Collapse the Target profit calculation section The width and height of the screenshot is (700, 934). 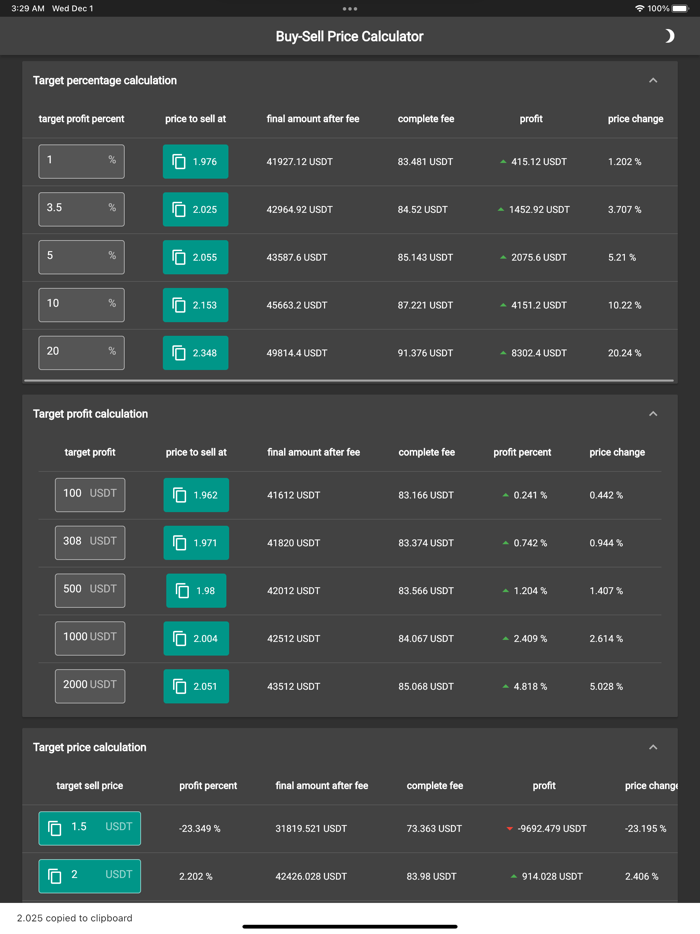[x=653, y=413]
